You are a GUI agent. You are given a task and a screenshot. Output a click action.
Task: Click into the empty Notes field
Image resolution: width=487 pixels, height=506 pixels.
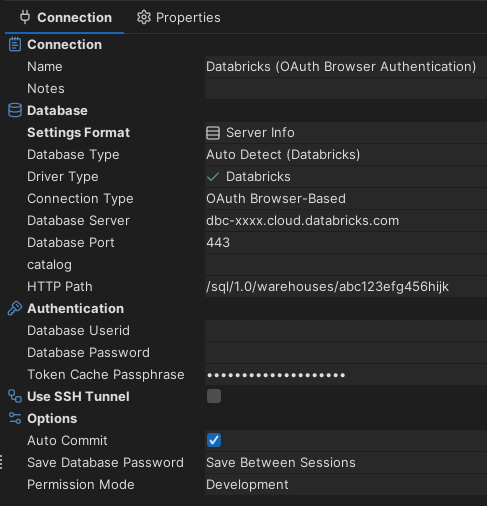point(346,89)
